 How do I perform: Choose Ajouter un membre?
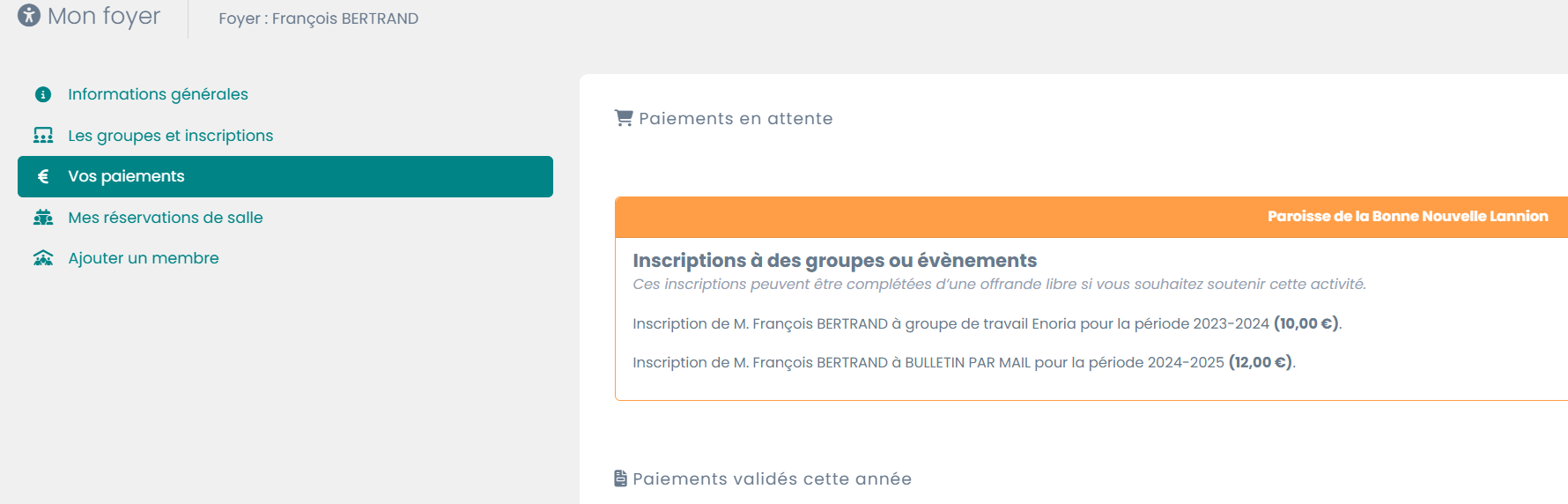143,258
